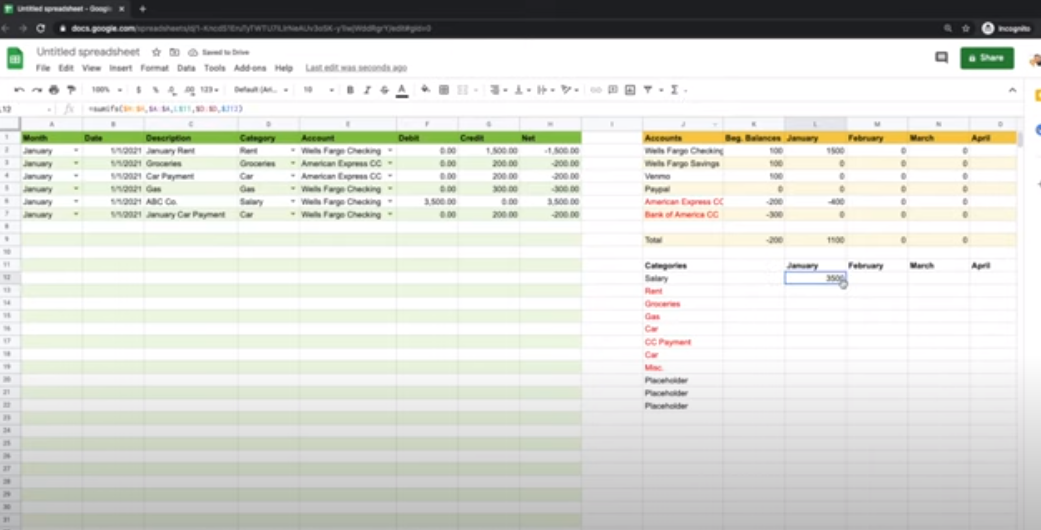Open the Help menu
The width and height of the screenshot is (1041, 530).
tap(283, 68)
